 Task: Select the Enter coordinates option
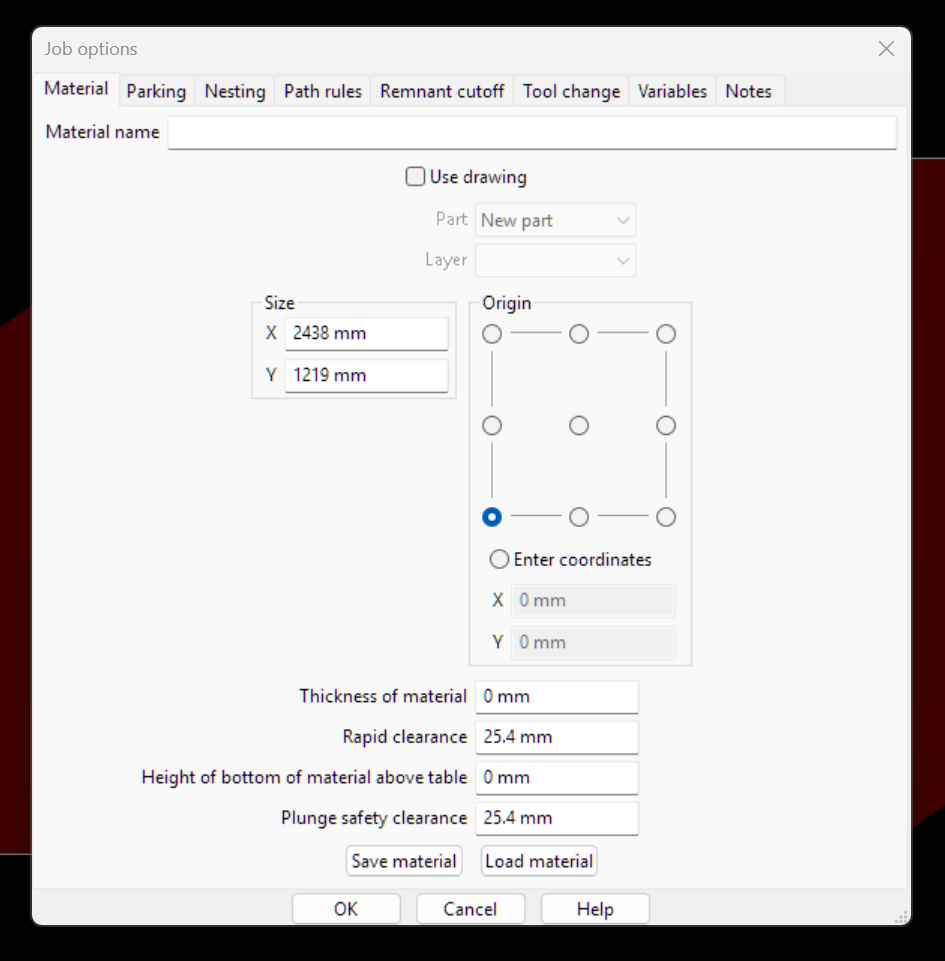[x=499, y=559]
